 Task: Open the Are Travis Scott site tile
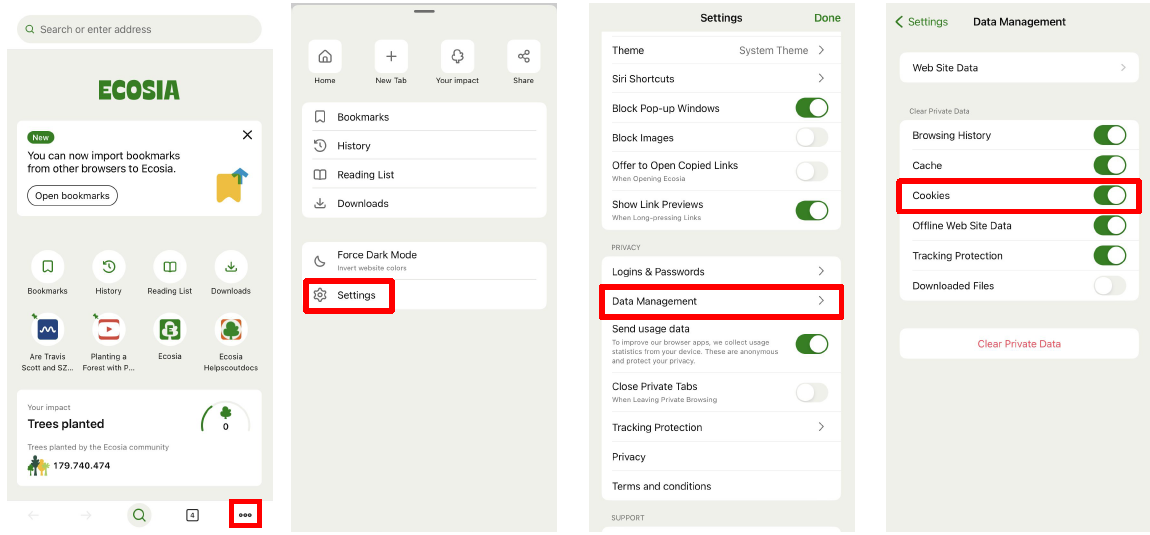48,330
